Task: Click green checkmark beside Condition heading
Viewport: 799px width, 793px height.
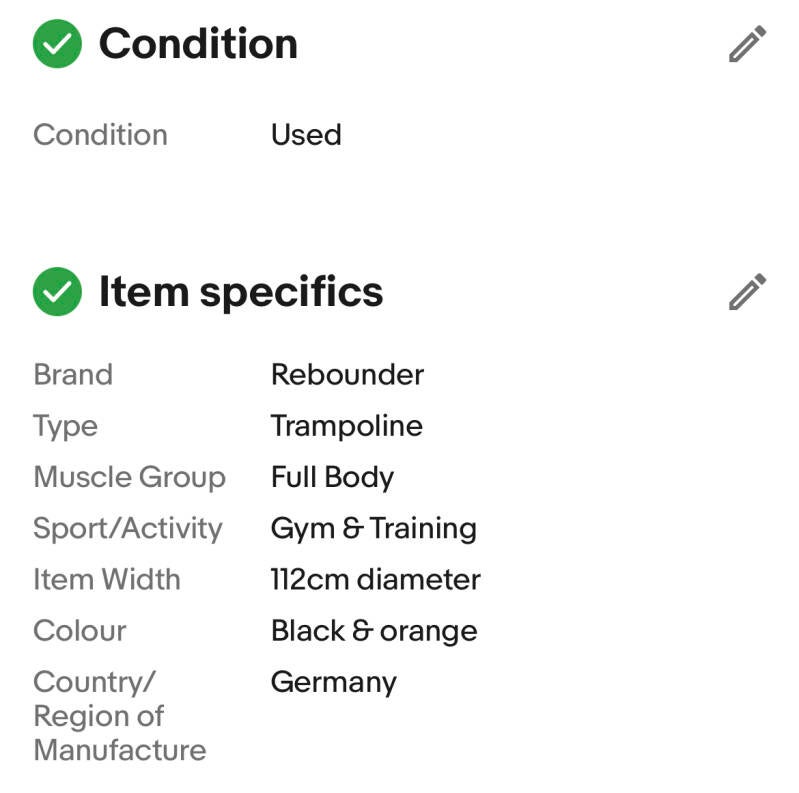Action: (58, 44)
